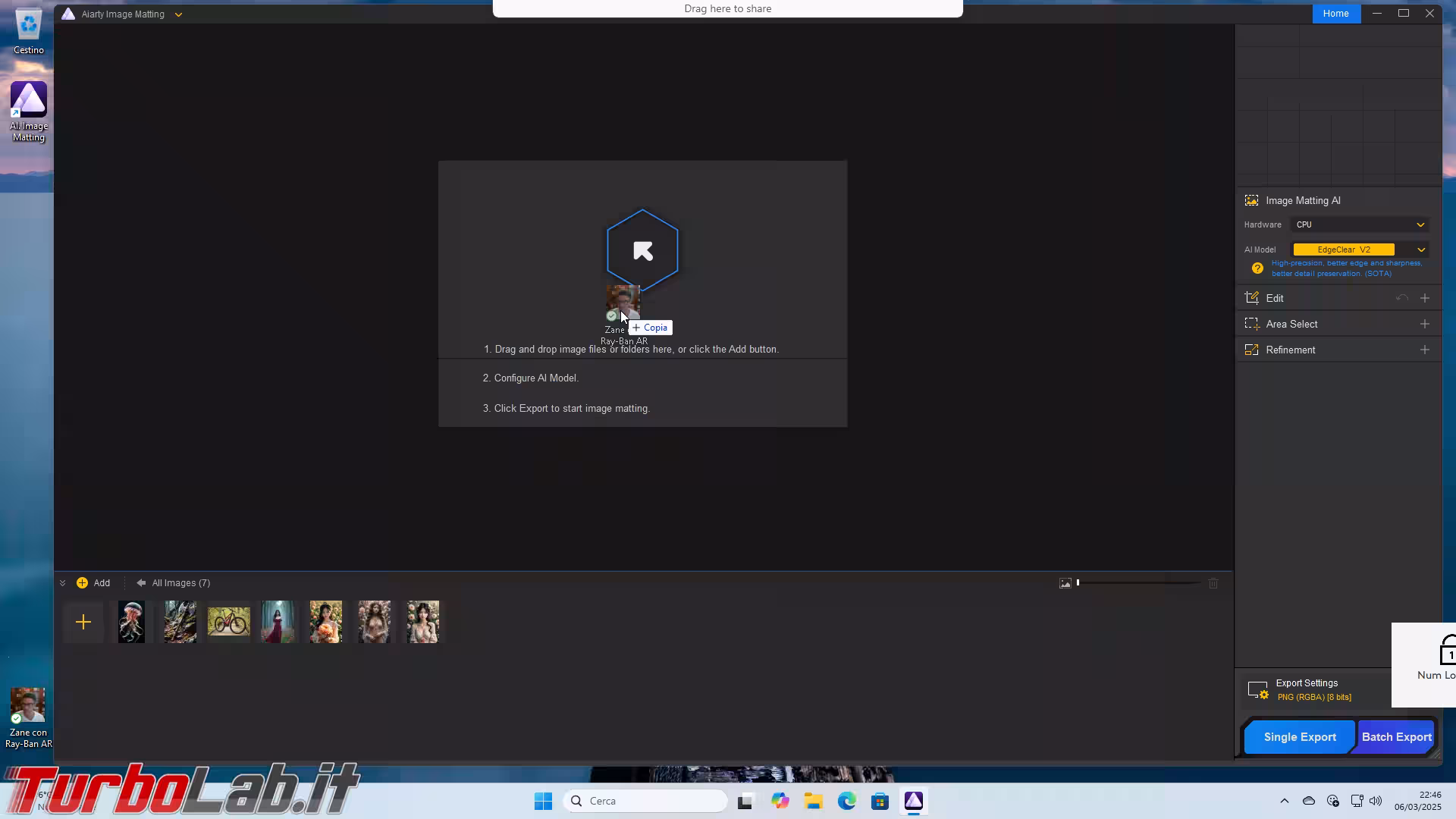The height and width of the screenshot is (819, 1456).
Task: Click the back arrow beside All Images
Action: tap(141, 583)
